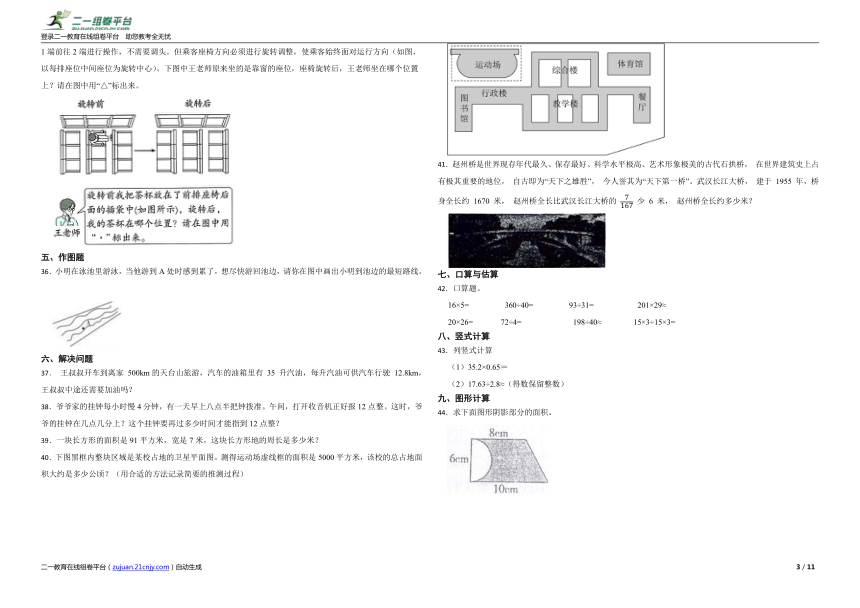
Task: Click the expression "198÷40"
Action: click(585, 322)
